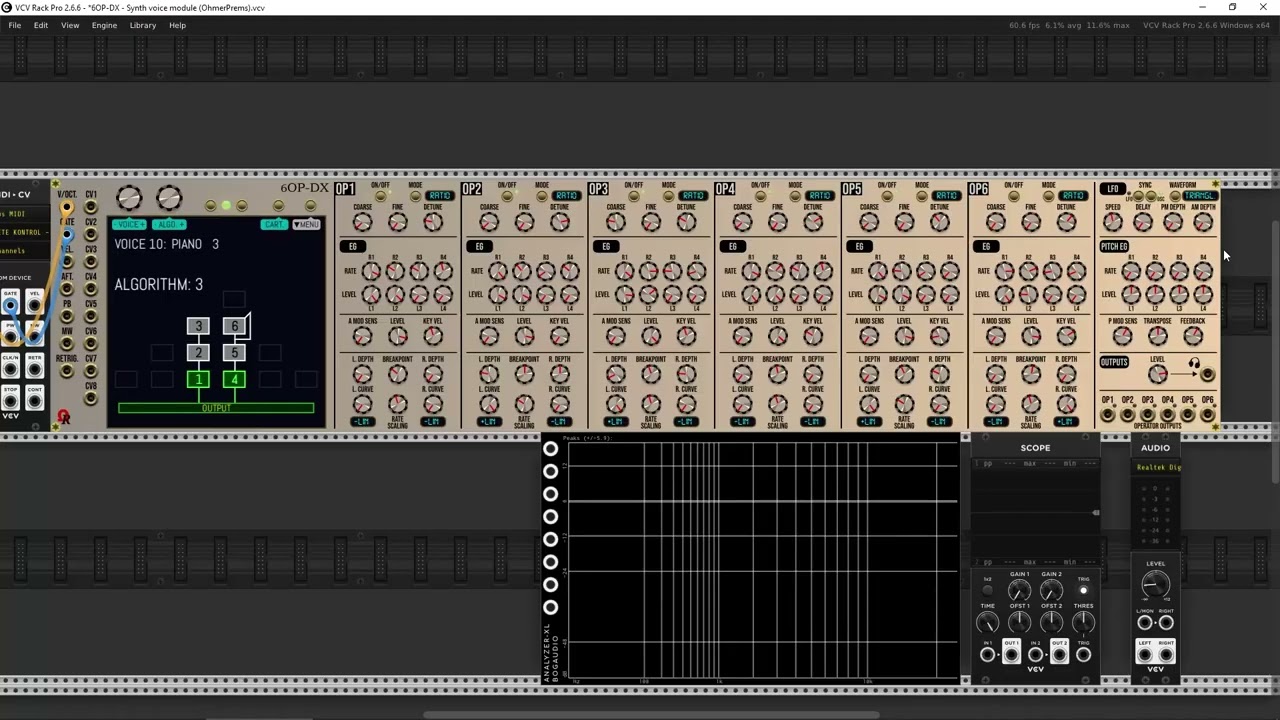Open the Library menu
Viewport: 1280px width, 720px height.
click(143, 25)
